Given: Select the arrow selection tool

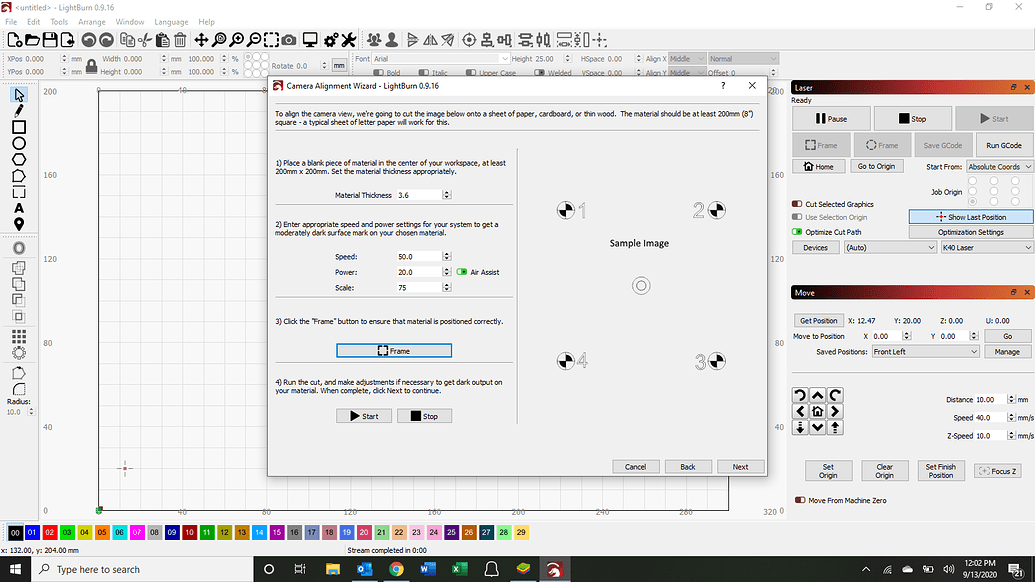Looking at the screenshot, I should [x=17, y=96].
